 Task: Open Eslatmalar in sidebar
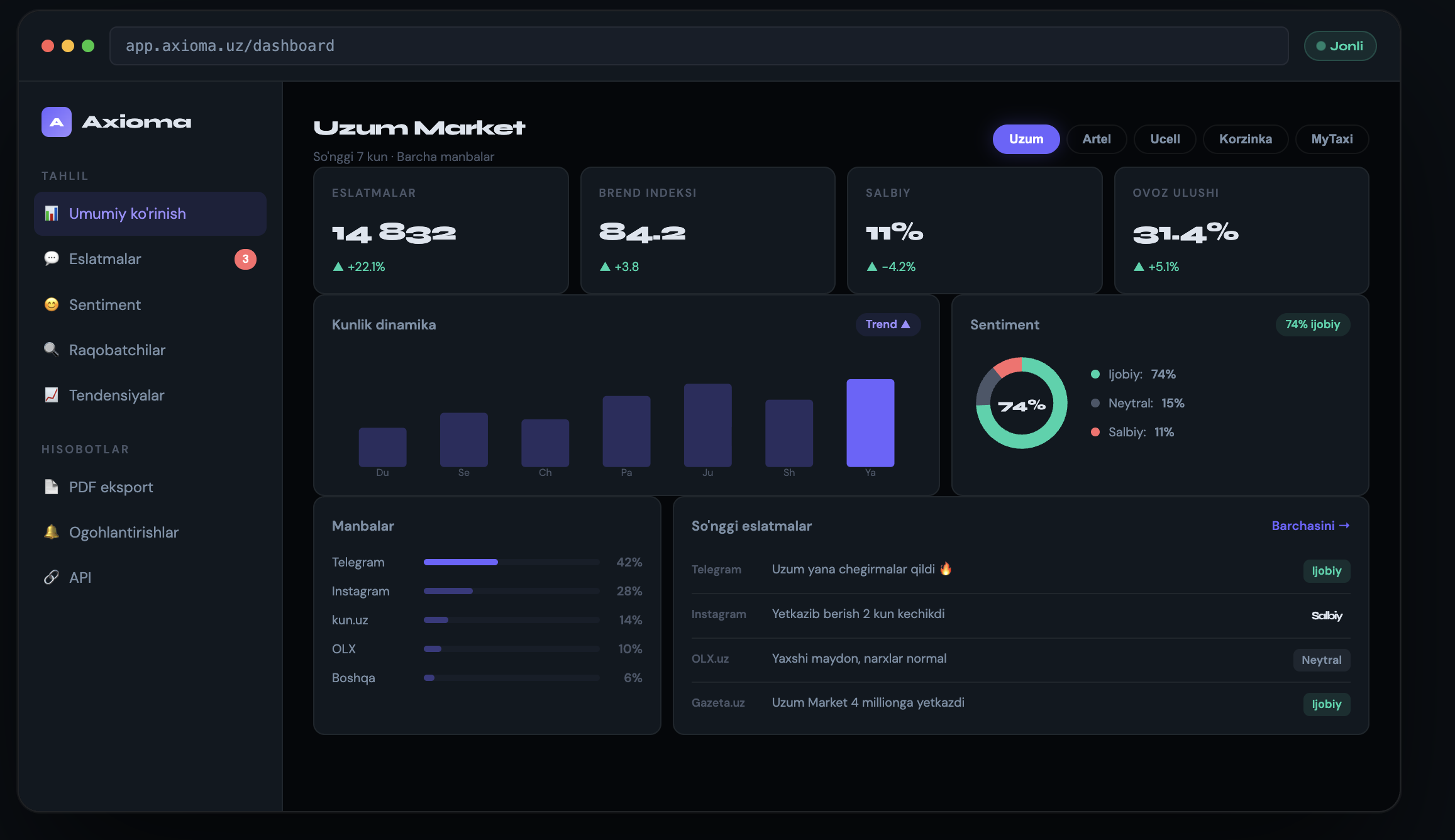coord(150,259)
